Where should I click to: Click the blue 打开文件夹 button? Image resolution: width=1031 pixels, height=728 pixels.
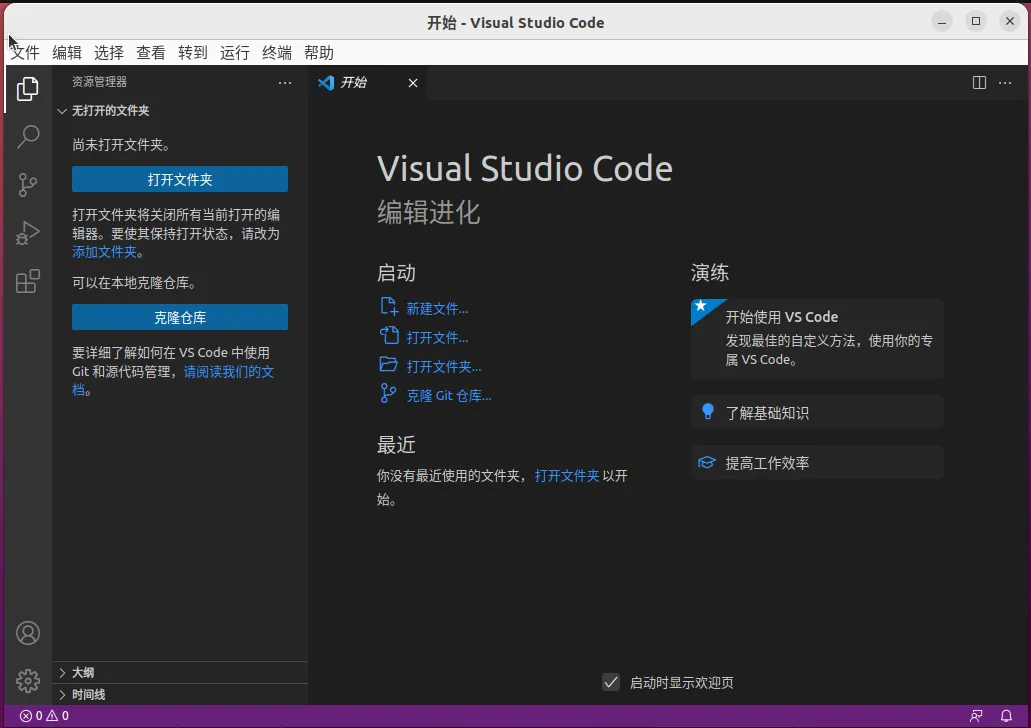point(180,179)
